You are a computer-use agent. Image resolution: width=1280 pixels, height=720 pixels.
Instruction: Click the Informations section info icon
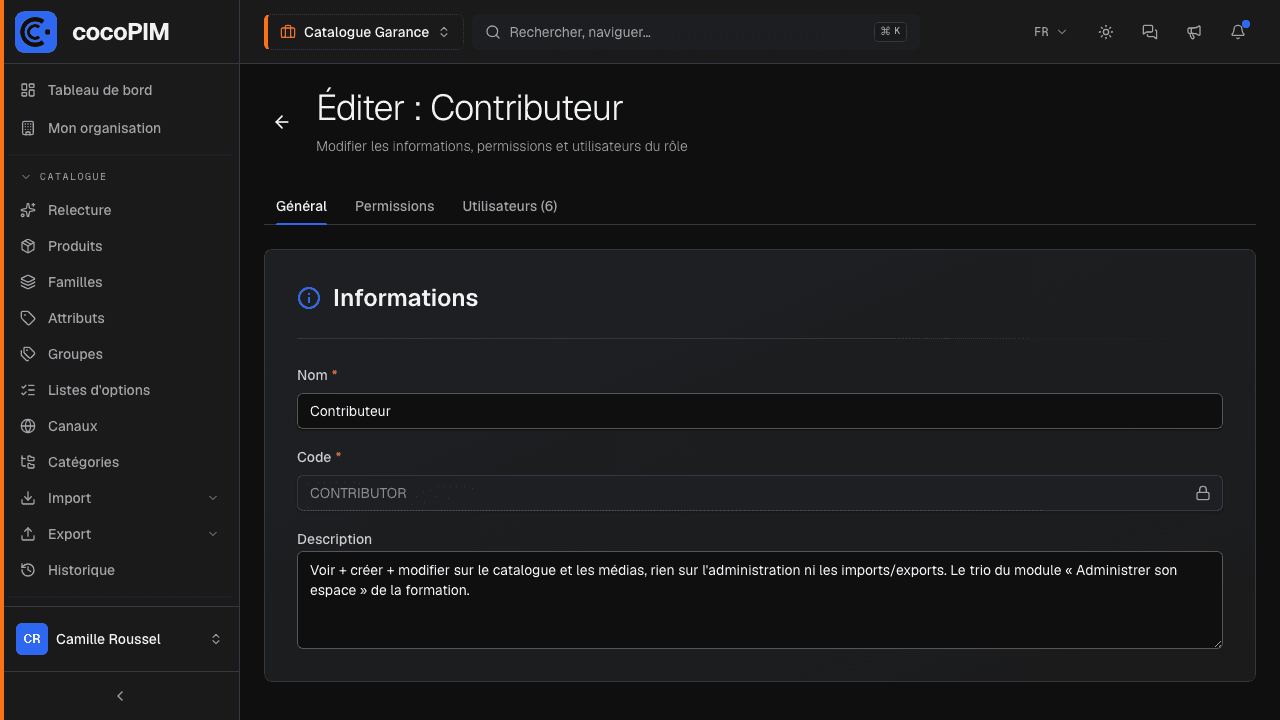tap(309, 298)
